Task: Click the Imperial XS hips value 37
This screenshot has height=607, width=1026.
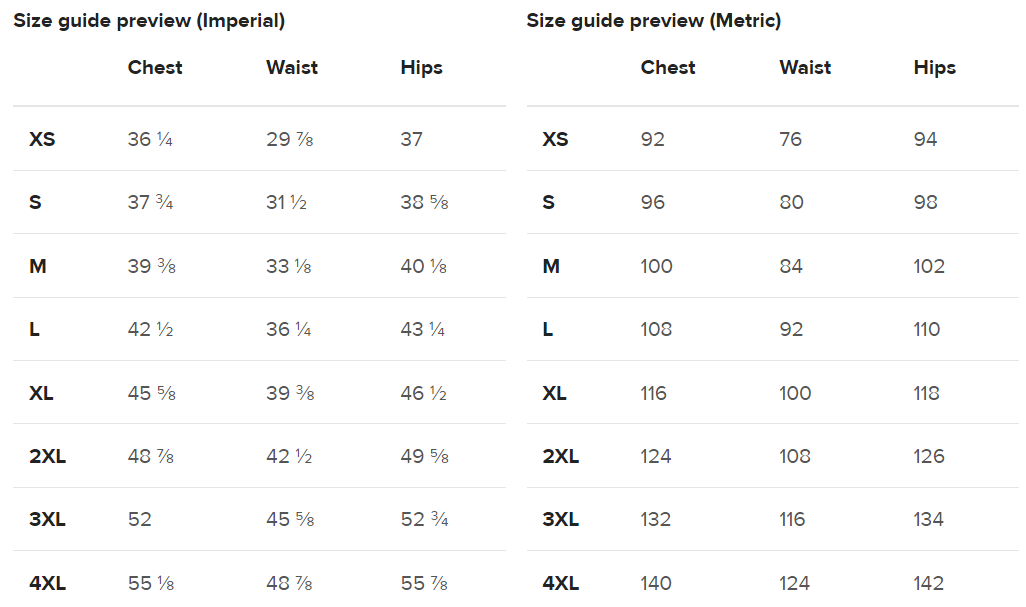Action: [411, 139]
